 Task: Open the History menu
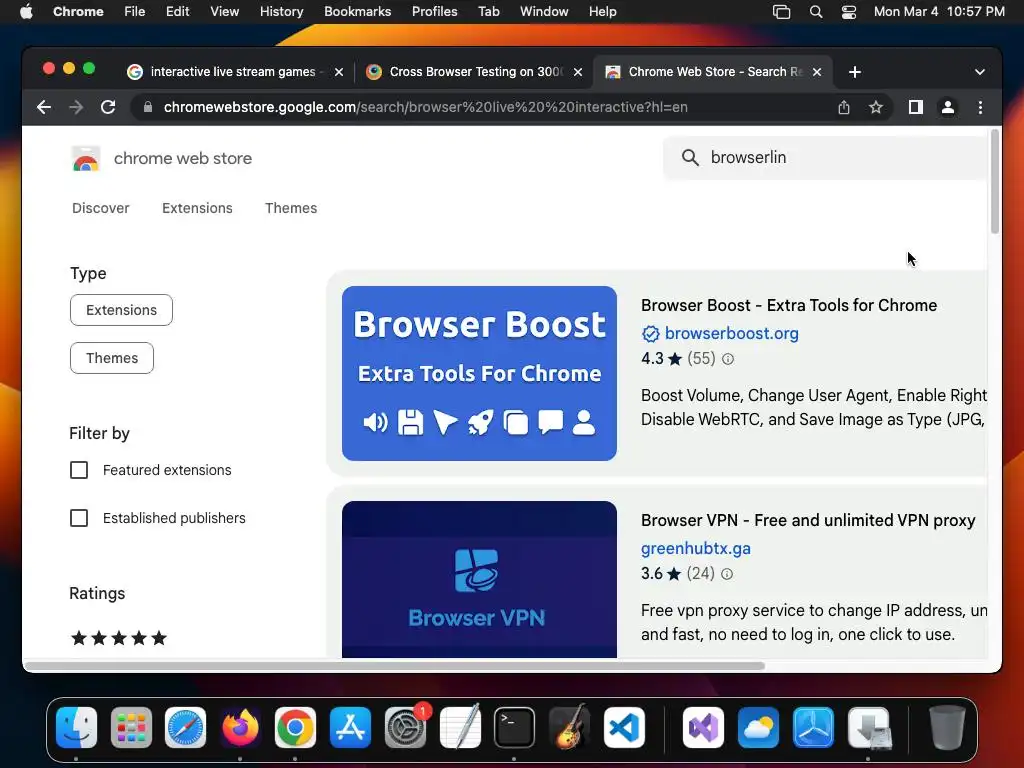point(281,12)
